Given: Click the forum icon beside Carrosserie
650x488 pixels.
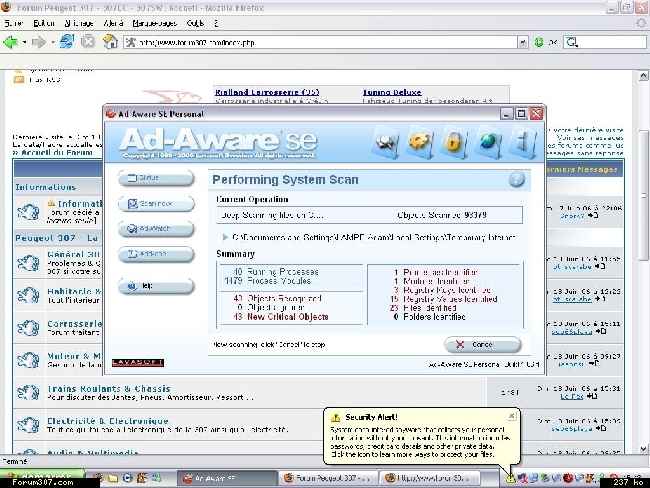Looking at the screenshot, I should click(28, 328).
